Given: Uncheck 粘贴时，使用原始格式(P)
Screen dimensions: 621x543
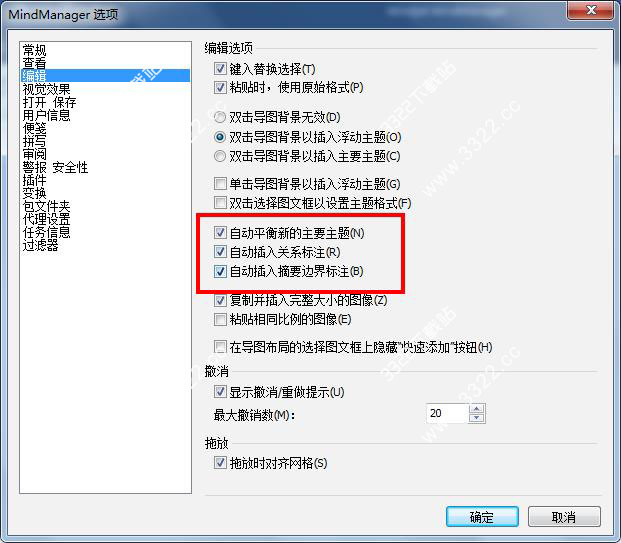Looking at the screenshot, I should click(x=220, y=87).
